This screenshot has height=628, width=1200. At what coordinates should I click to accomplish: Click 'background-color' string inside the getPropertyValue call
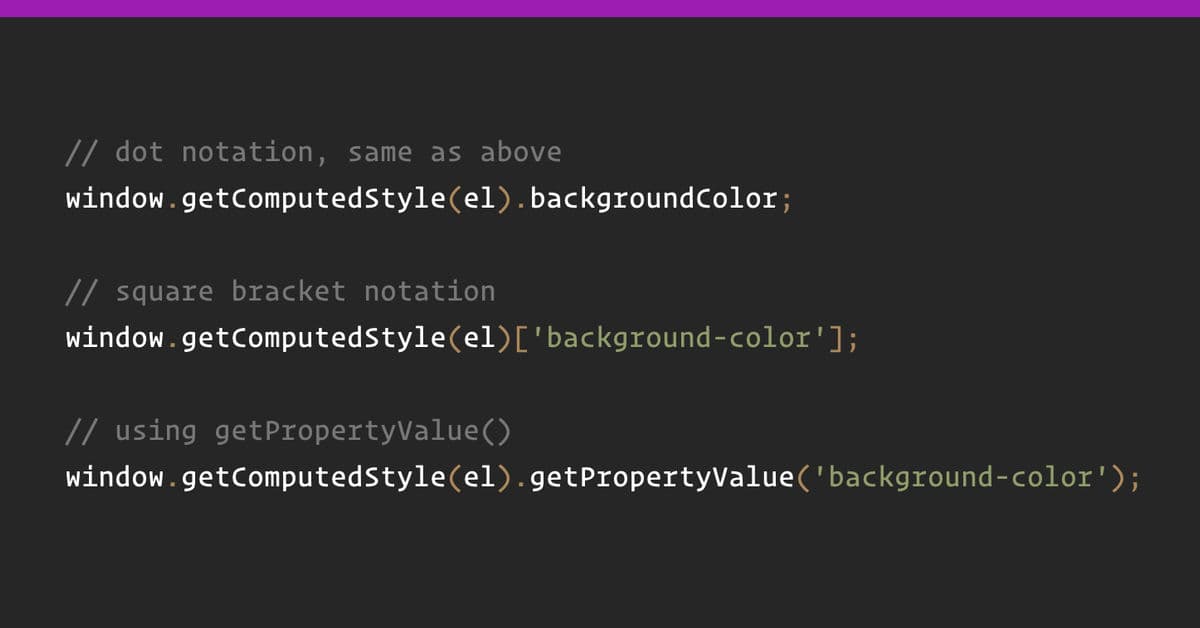(960, 478)
